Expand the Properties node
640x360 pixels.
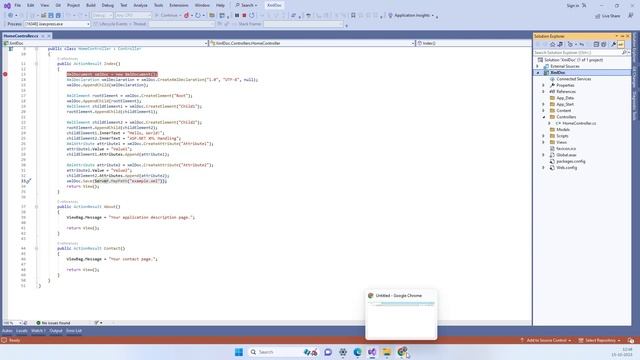click(x=543, y=85)
